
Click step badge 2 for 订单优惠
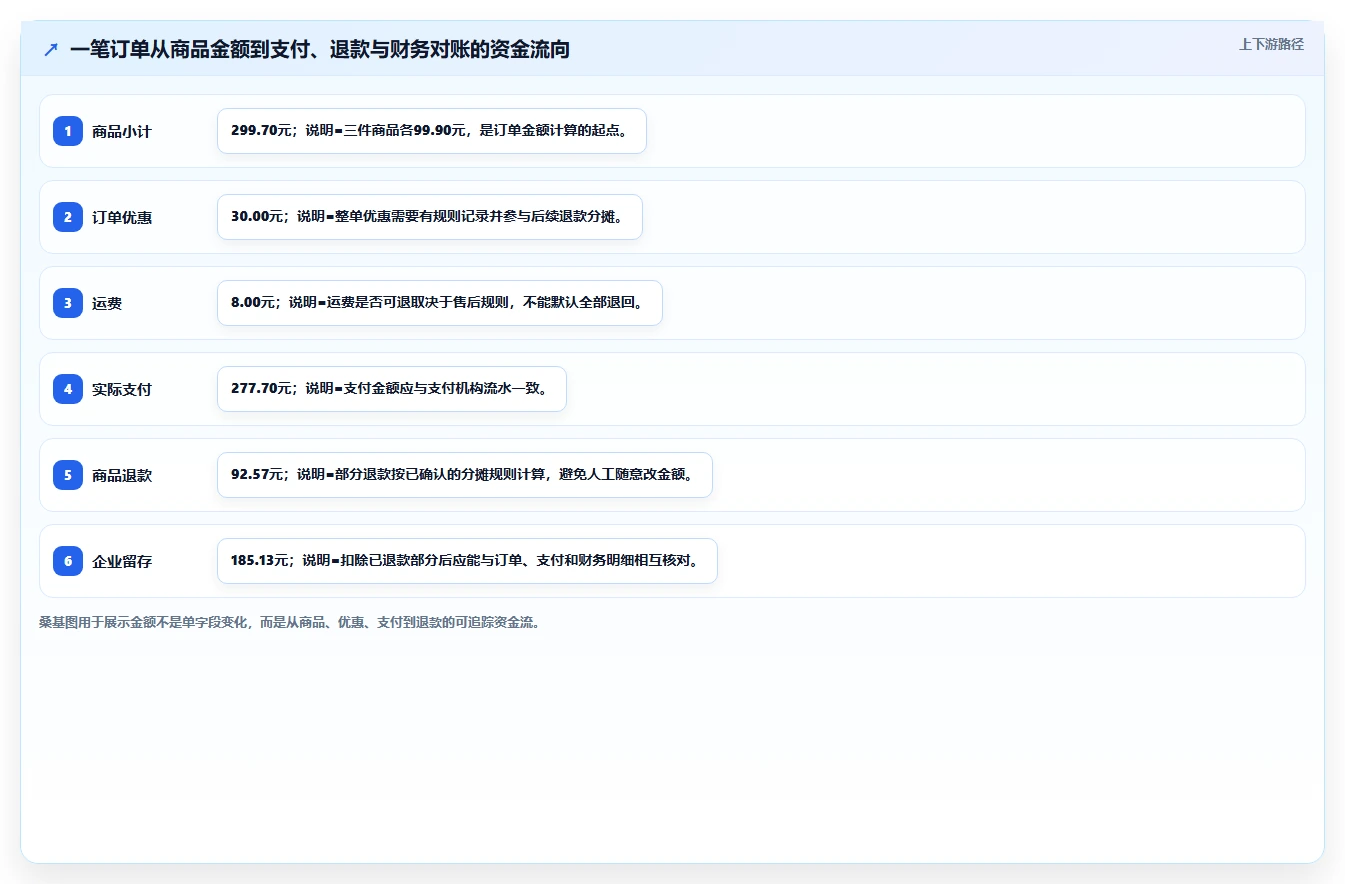(68, 217)
